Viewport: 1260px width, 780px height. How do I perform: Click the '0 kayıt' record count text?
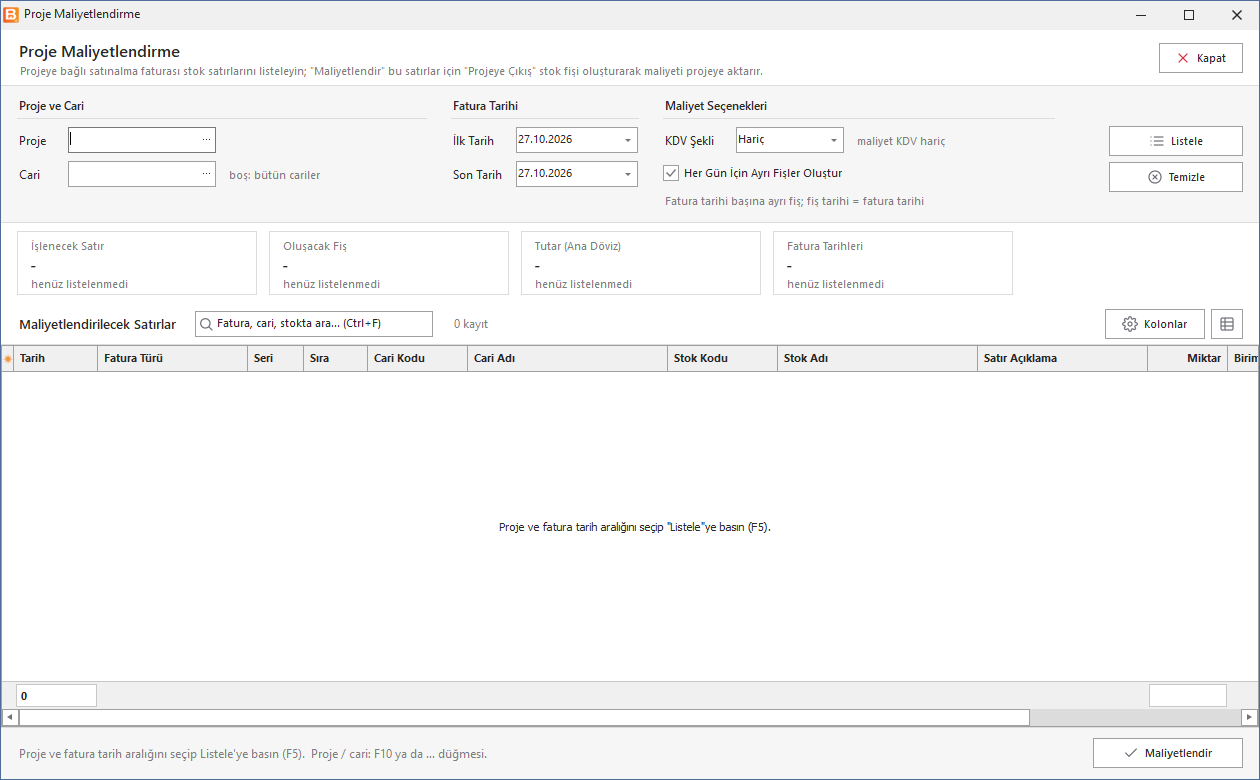471,324
